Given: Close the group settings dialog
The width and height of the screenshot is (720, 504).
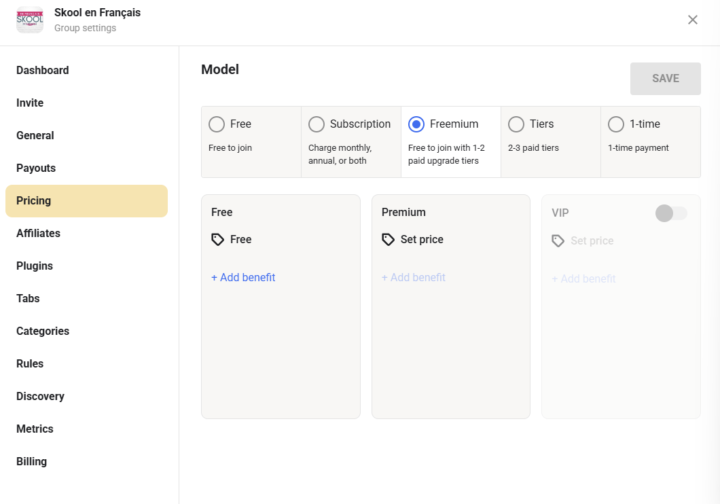Looking at the screenshot, I should [x=692, y=20].
